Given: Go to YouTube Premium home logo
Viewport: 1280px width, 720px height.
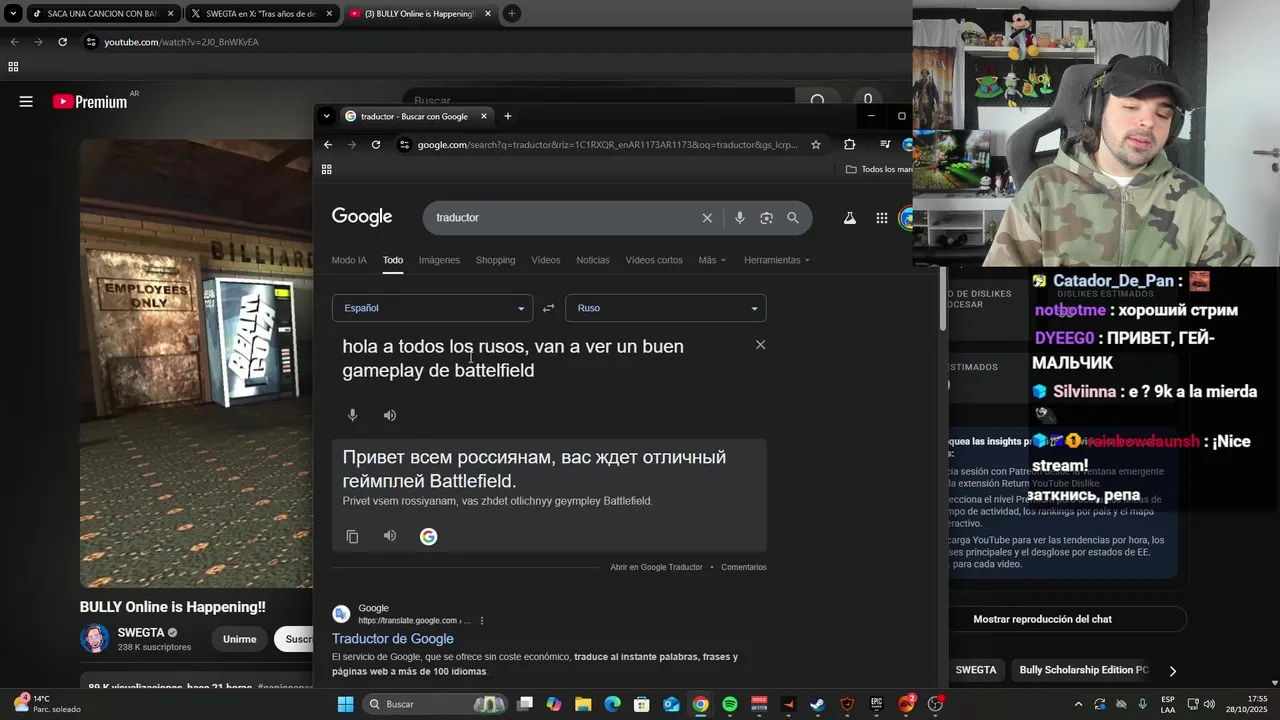Looking at the screenshot, I should [90, 101].
